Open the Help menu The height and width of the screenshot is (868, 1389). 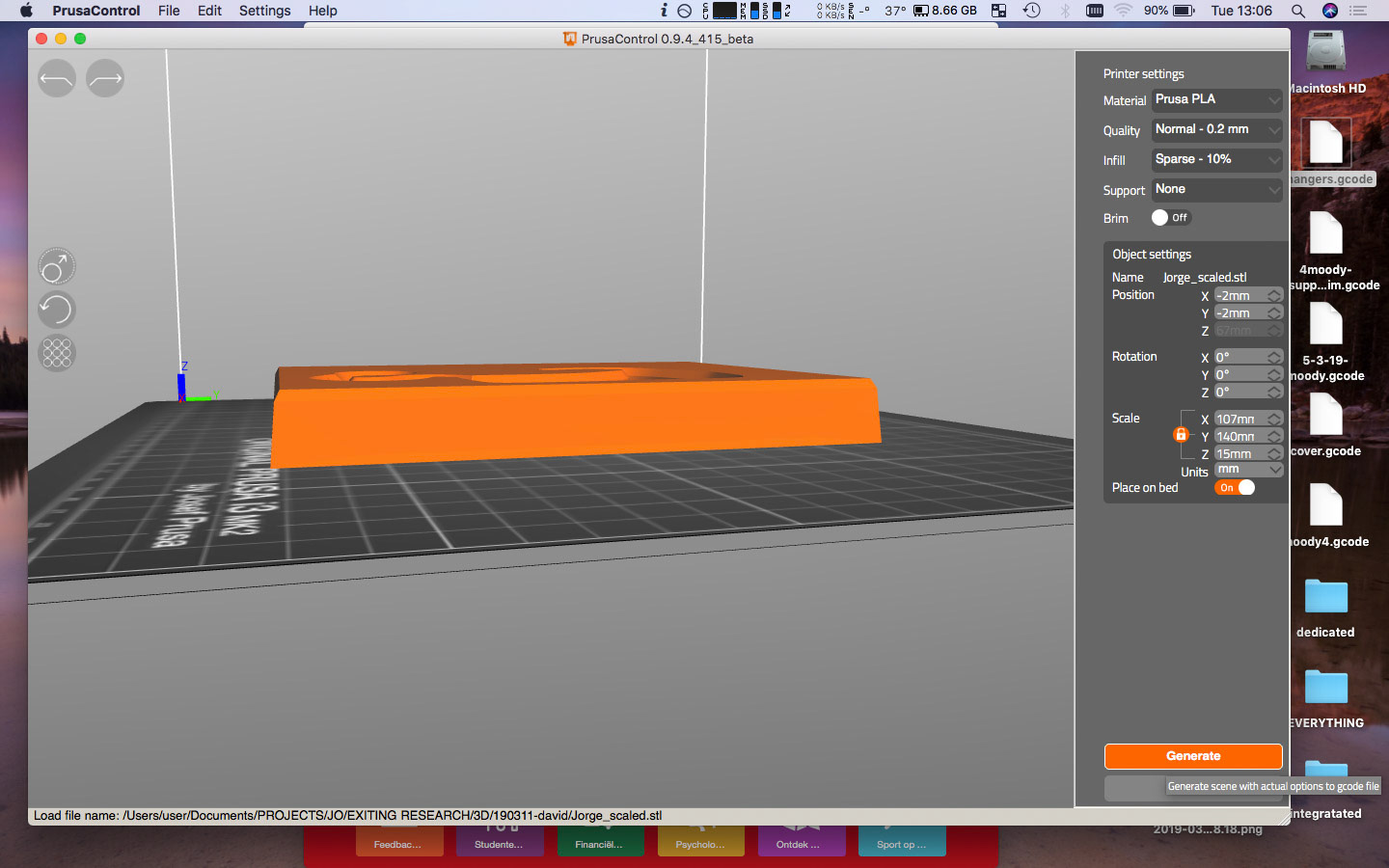pyautogui.click(x=323, y=11)
